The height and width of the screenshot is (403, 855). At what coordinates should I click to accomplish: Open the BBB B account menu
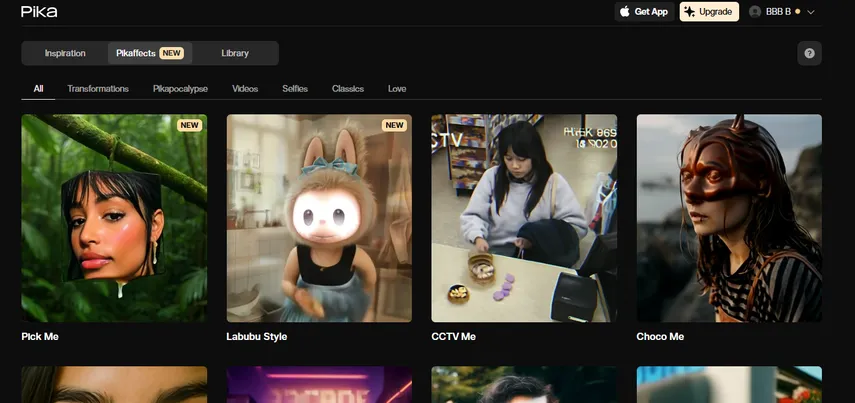pyautogui.click(x=780, y=12)
